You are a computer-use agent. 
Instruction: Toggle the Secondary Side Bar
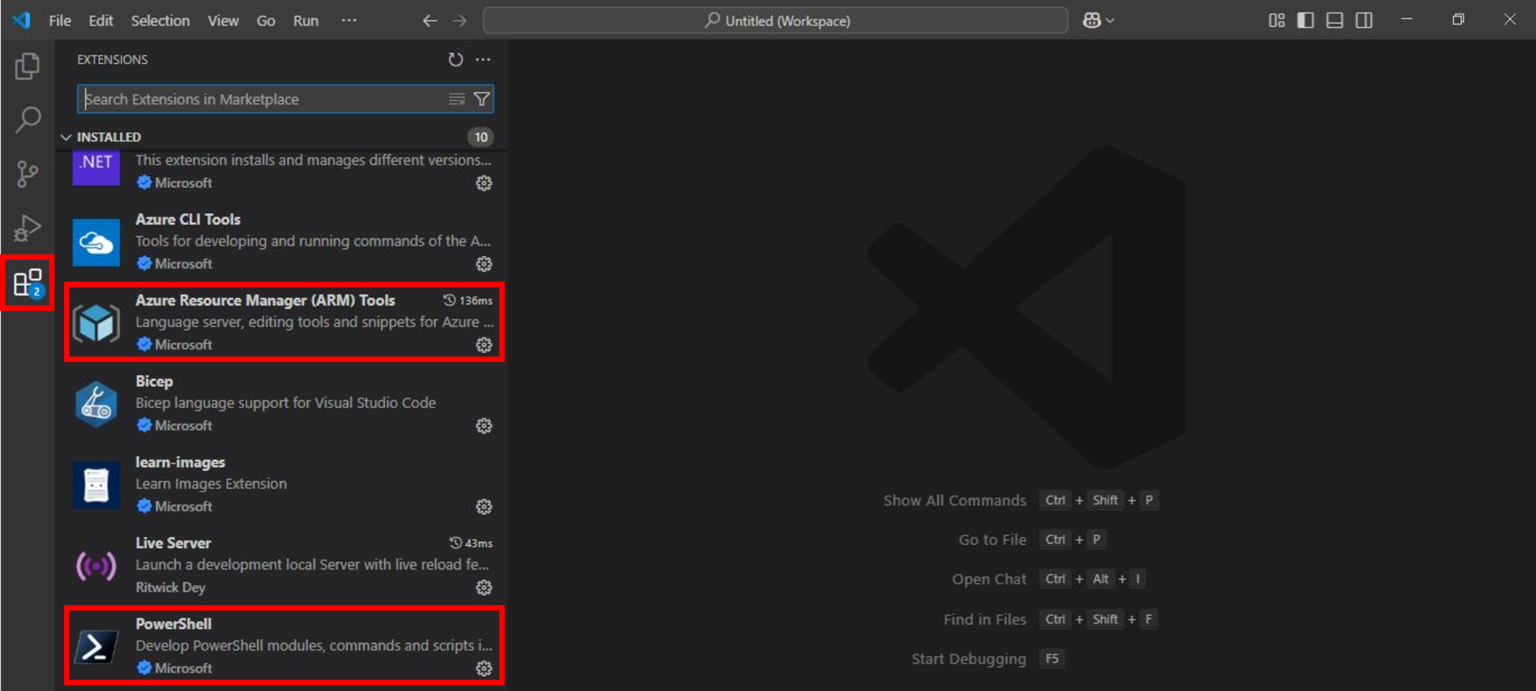pyautogui.click(x=1363, y=19)
